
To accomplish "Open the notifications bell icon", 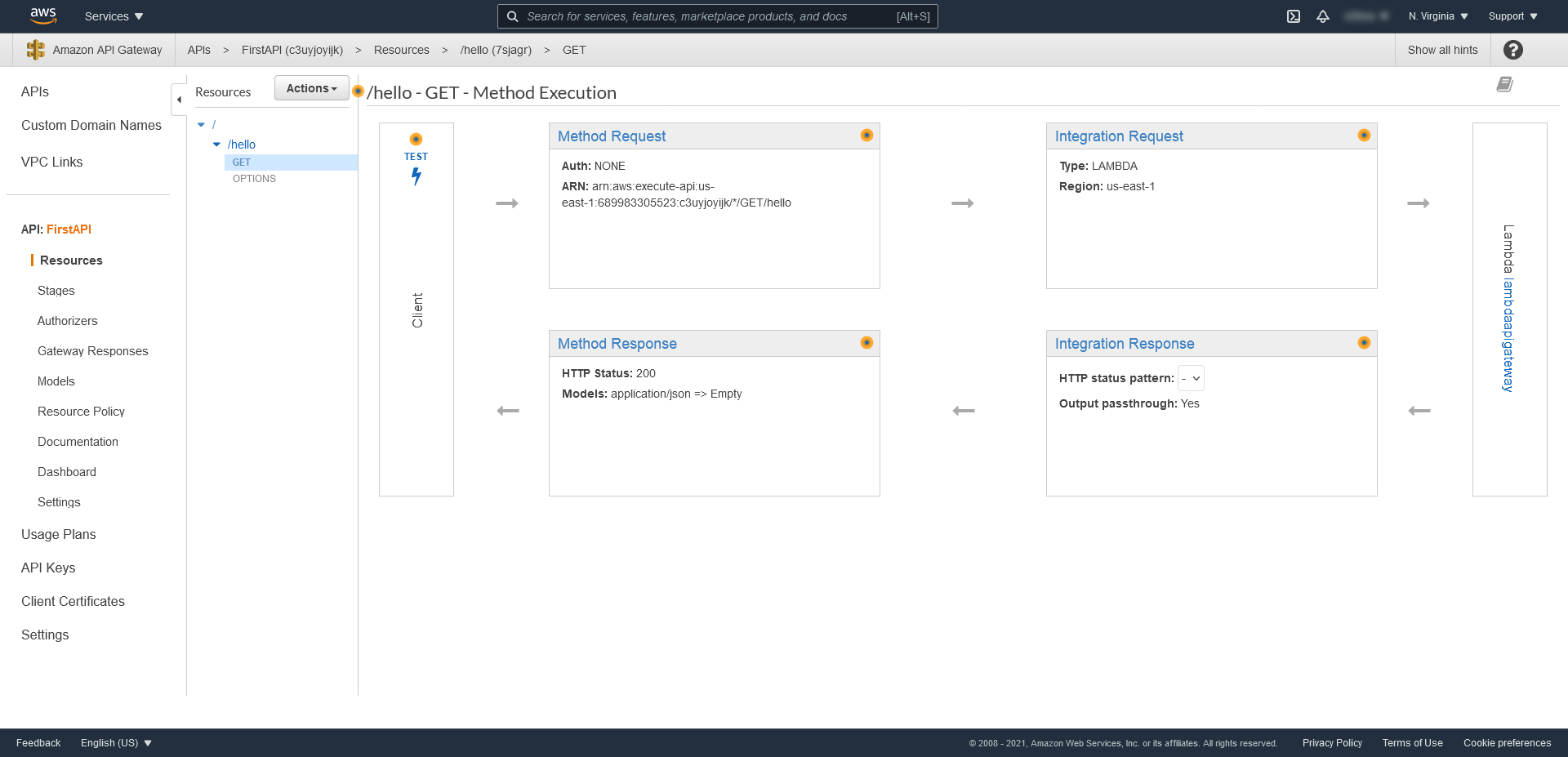I will (1323, 16).
